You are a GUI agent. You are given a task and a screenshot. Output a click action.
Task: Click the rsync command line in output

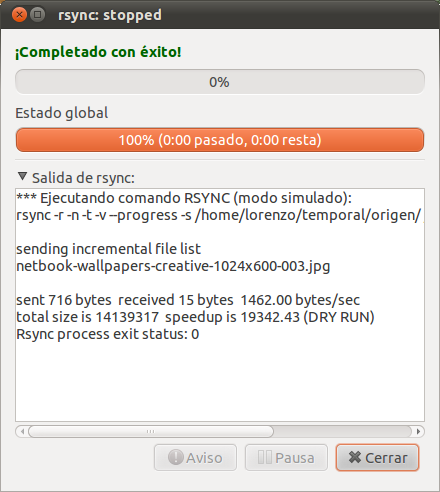[x=219, y=215]
